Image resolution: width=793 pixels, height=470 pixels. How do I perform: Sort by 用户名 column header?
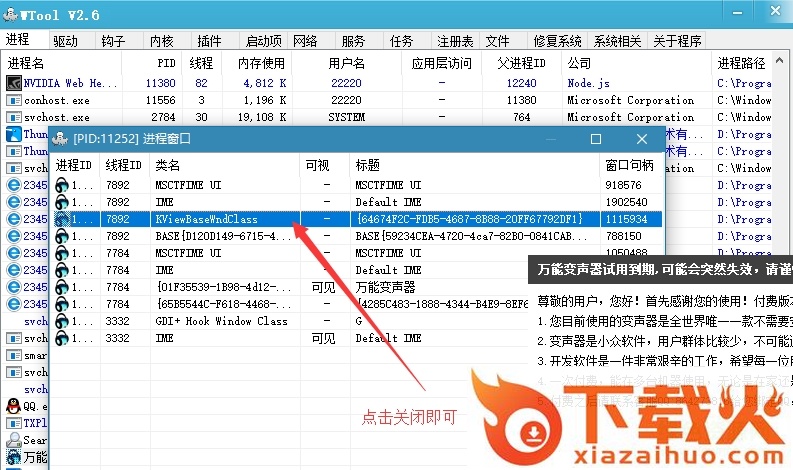[x=346, y=63]
